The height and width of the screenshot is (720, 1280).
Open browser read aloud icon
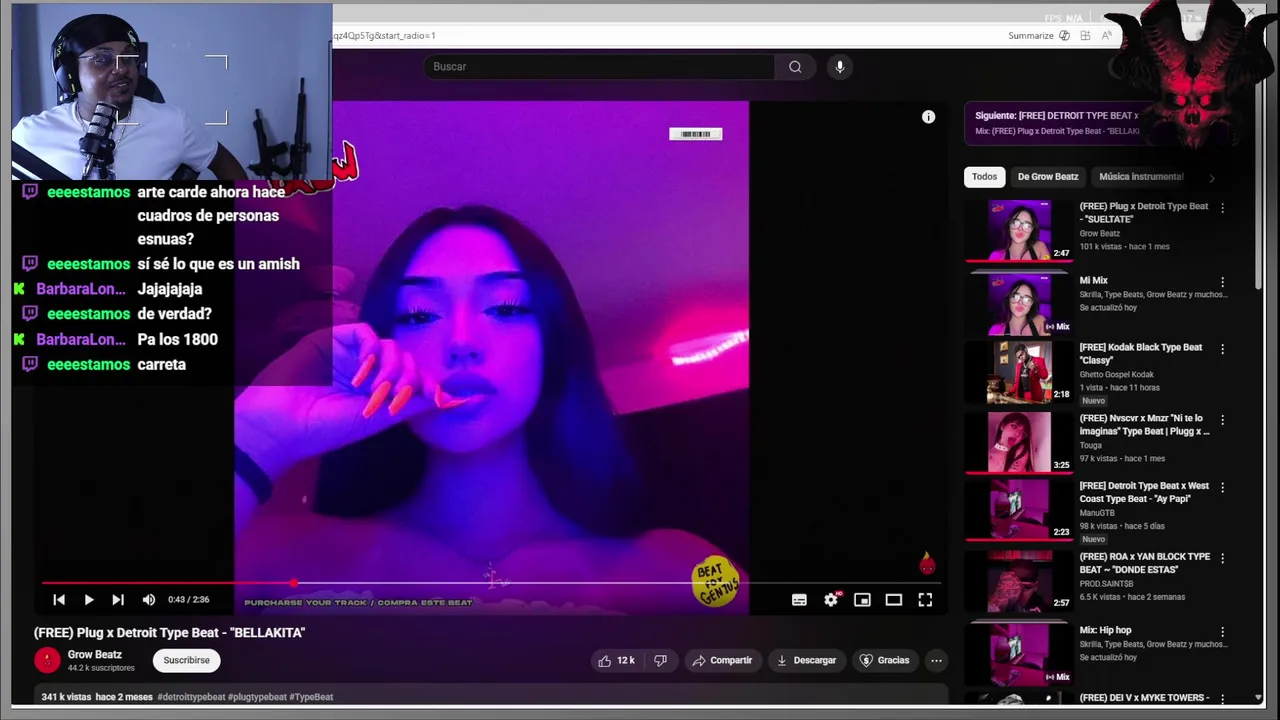1106,36
